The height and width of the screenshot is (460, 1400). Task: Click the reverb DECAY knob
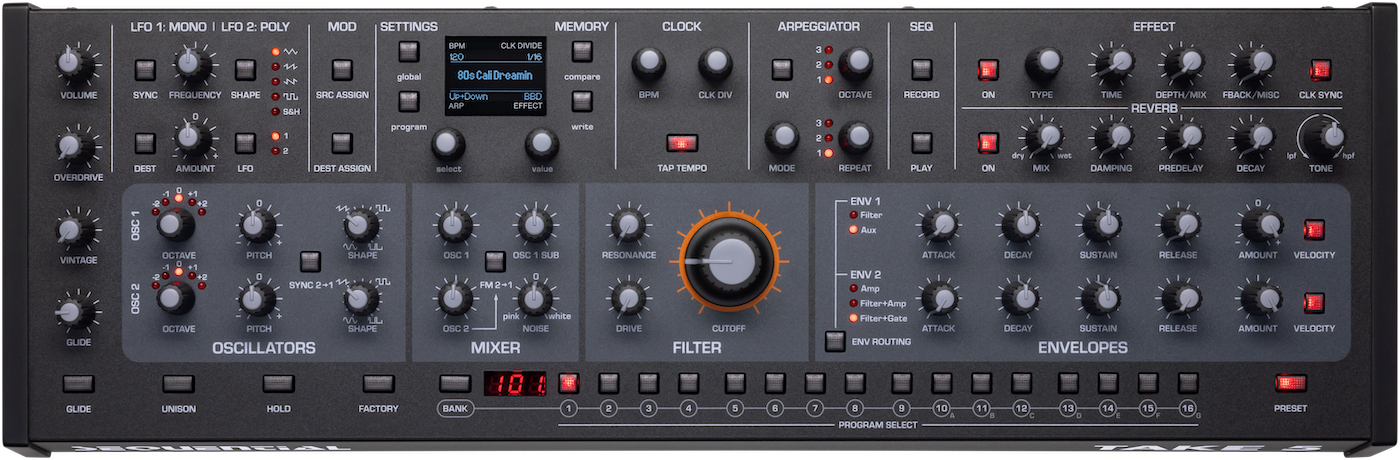pyautogui.click(x=1251, y=137)
